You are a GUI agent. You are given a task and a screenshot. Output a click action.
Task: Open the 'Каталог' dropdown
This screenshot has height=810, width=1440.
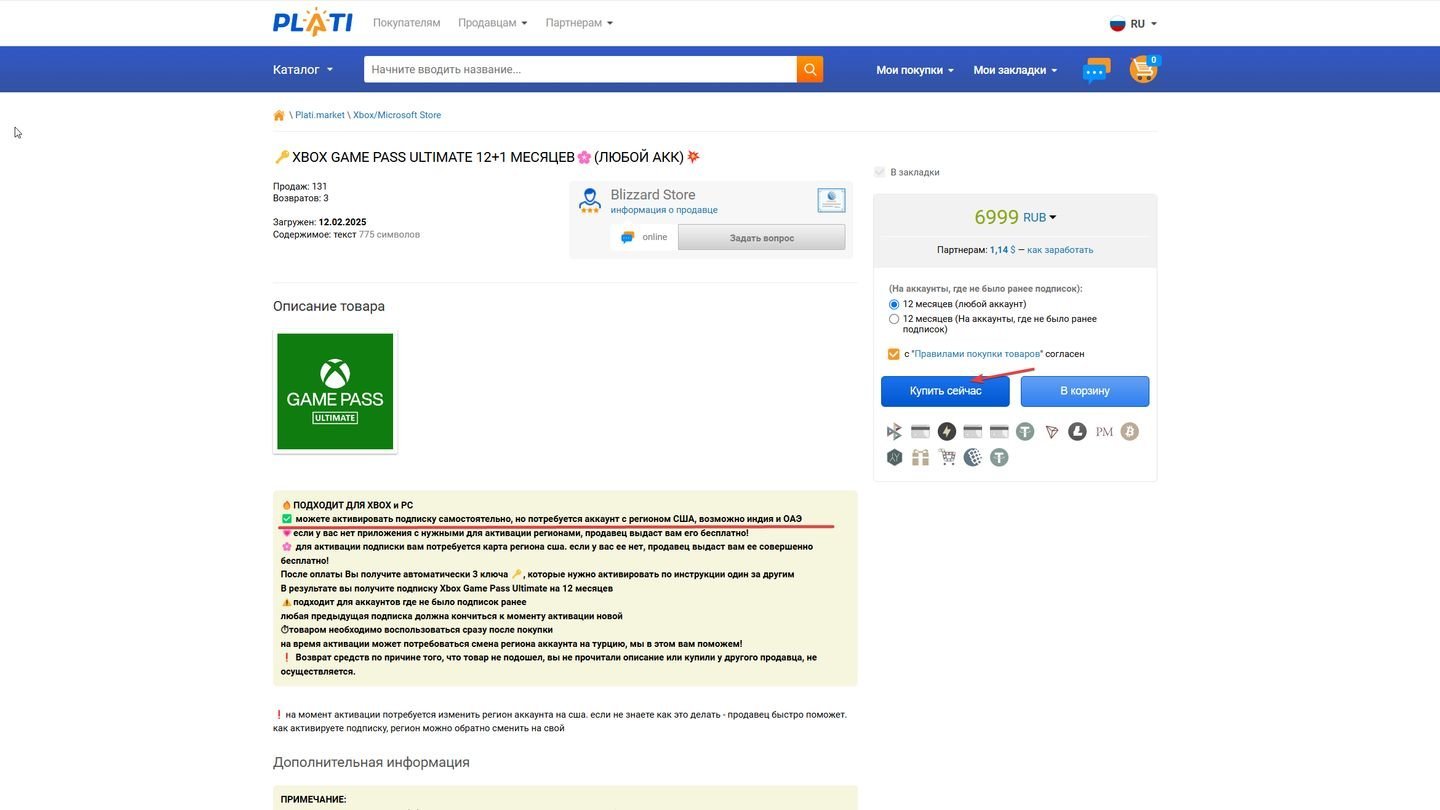coord(303,69)
